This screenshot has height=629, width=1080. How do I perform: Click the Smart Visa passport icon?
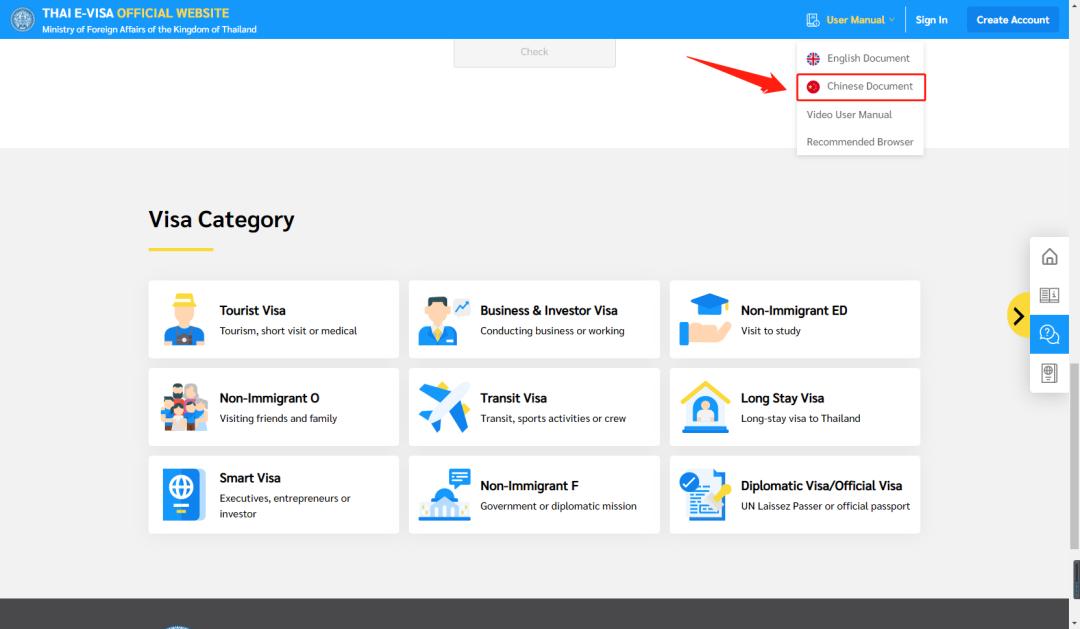[x=184, y=495]
